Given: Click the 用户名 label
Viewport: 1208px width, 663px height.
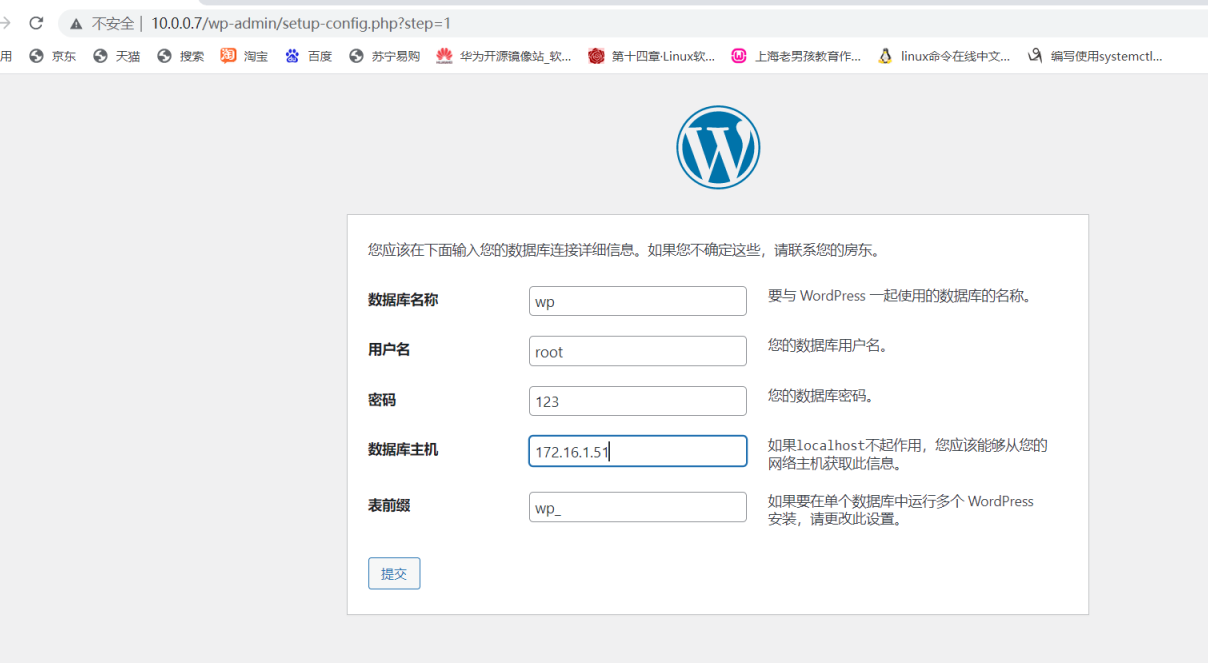Looking at the screenshot, I should pyautogui.click(x=389, y=349).
